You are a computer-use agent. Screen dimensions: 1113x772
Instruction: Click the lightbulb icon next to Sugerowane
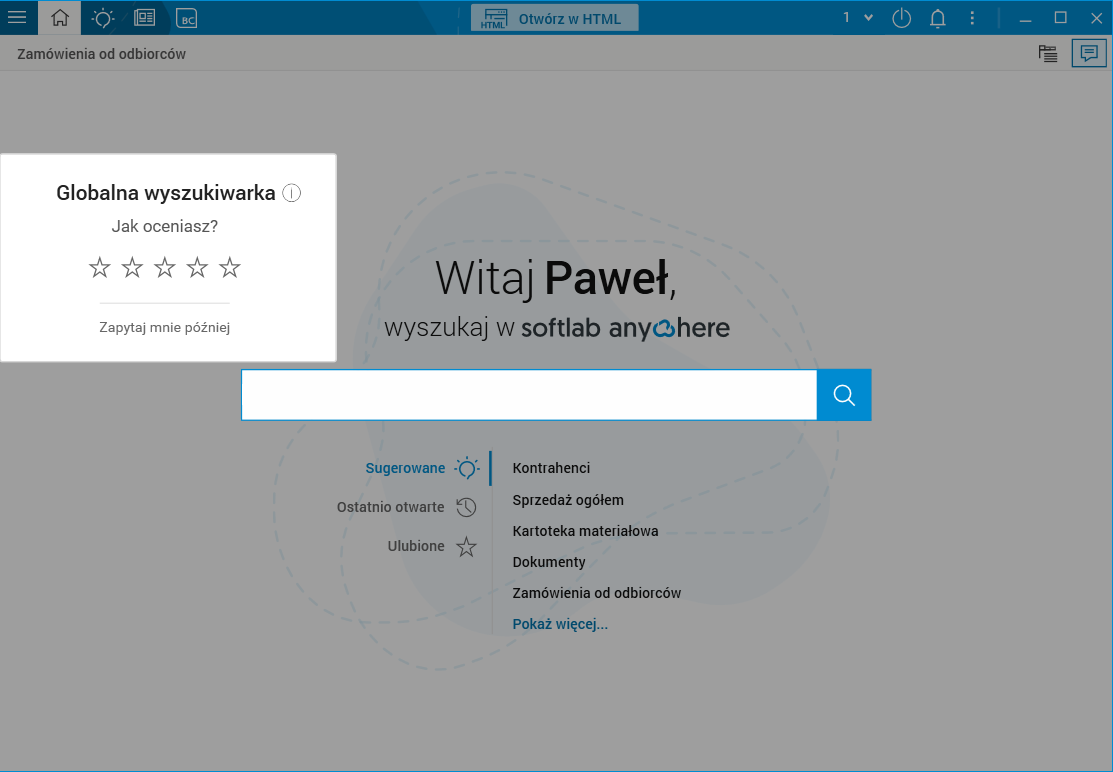point(467,468)
